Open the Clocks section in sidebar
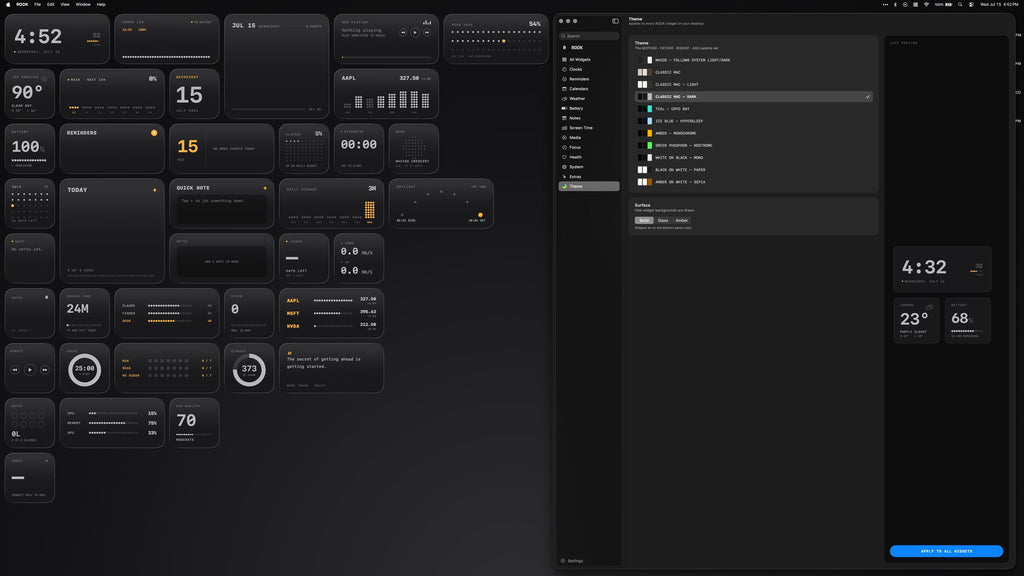1024x576 pixels. 588,69
